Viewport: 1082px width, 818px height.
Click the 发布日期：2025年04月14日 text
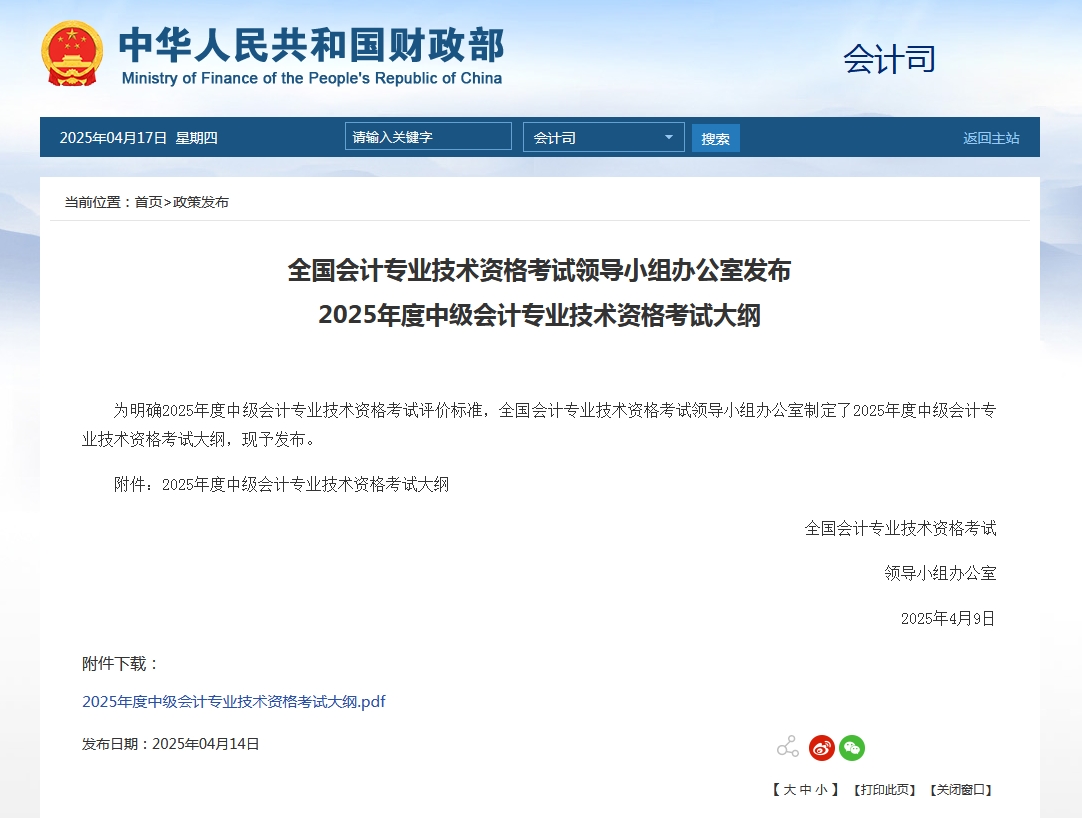point(170,744)
